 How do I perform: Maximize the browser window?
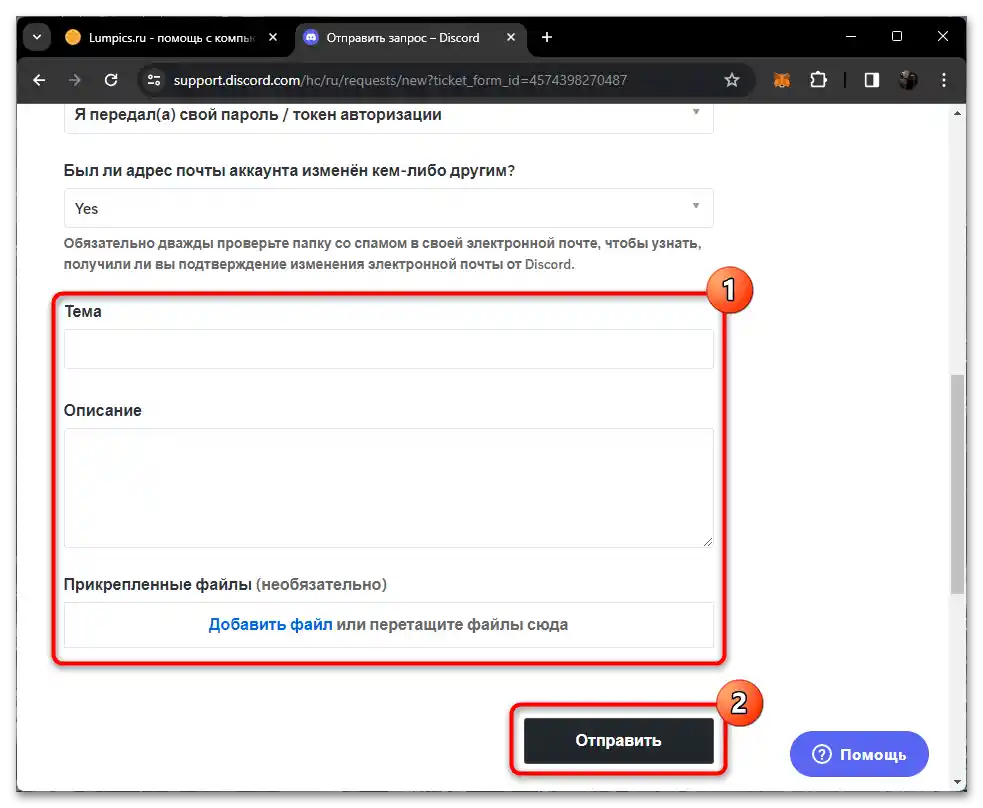[x=897, y=37]
